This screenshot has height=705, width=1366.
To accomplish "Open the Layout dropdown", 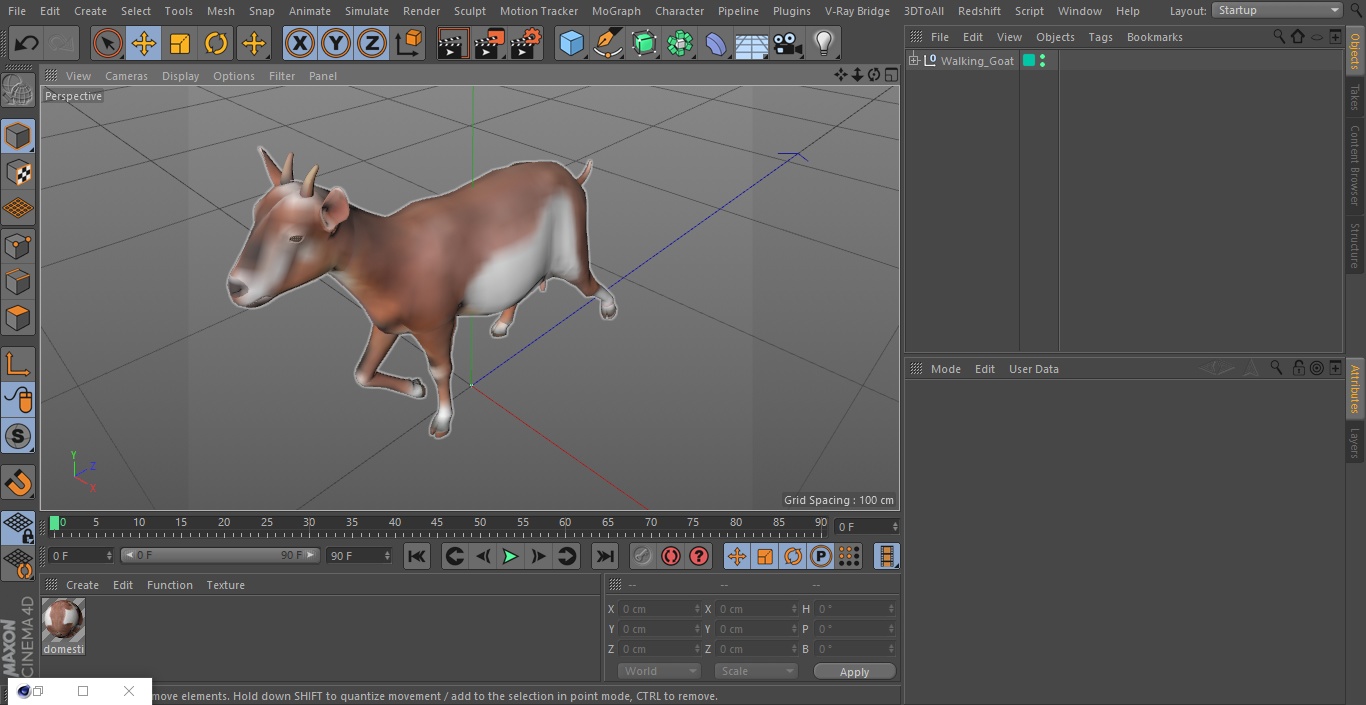I will coord(1278,10).
